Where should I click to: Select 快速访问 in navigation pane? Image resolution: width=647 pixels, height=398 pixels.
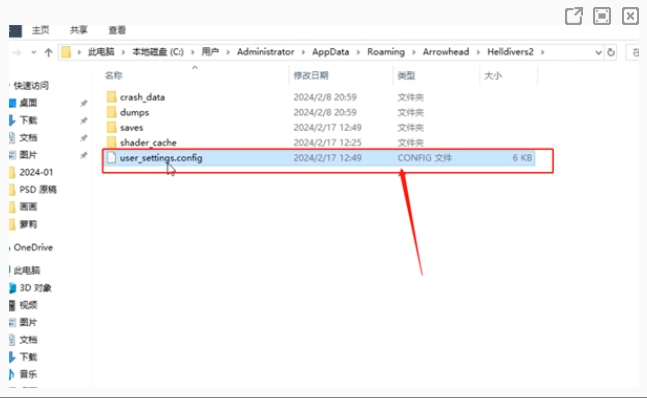point(31,85)
